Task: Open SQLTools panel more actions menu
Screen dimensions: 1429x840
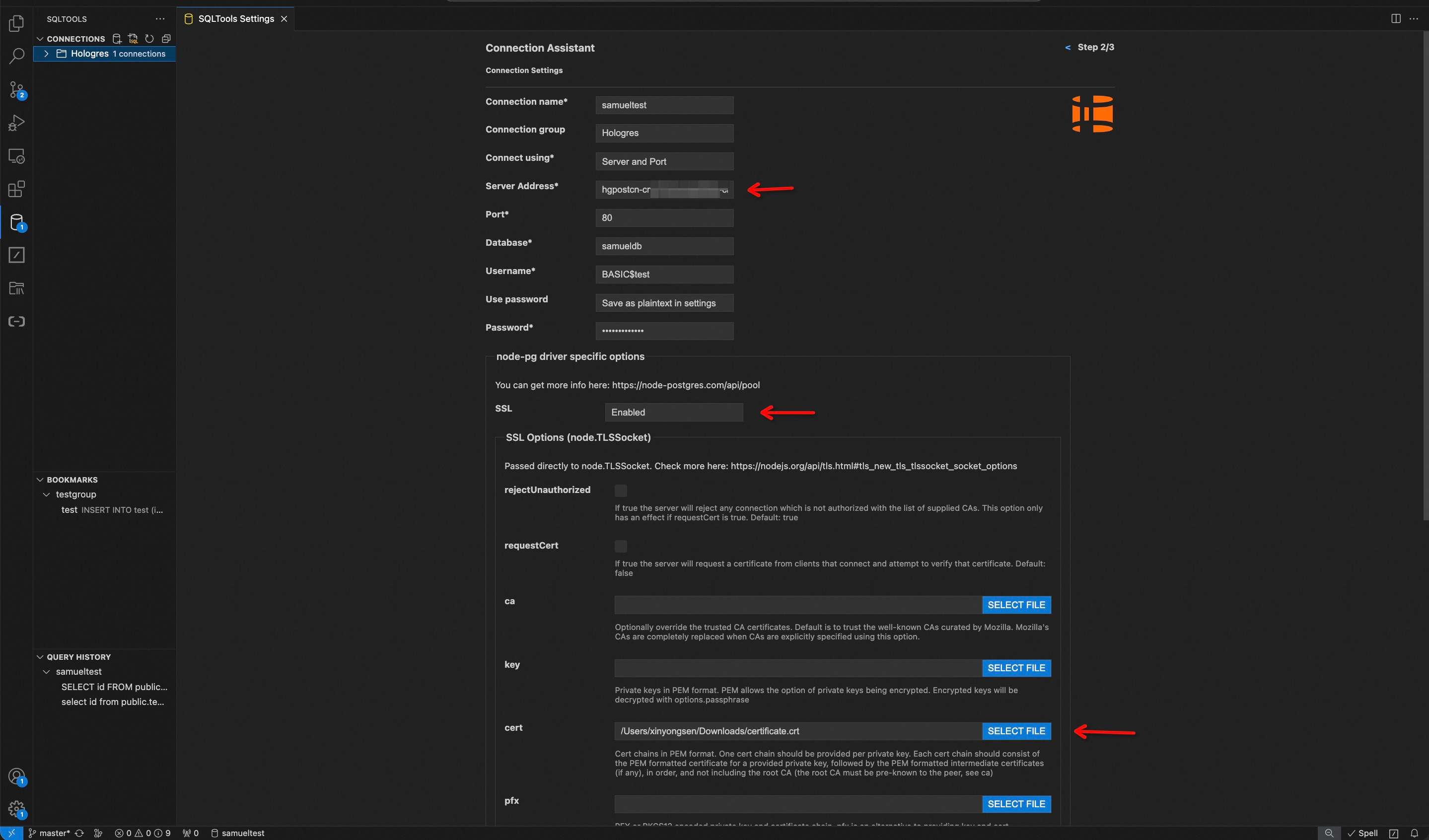Action: point(160,19)
